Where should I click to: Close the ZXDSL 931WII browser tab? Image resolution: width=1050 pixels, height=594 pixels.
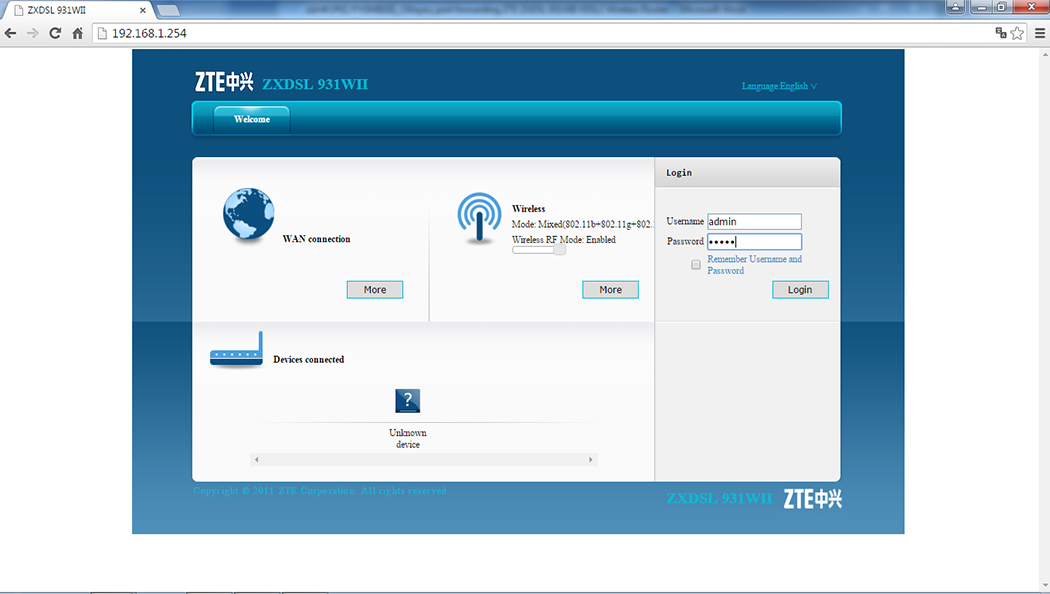[142, 10]
